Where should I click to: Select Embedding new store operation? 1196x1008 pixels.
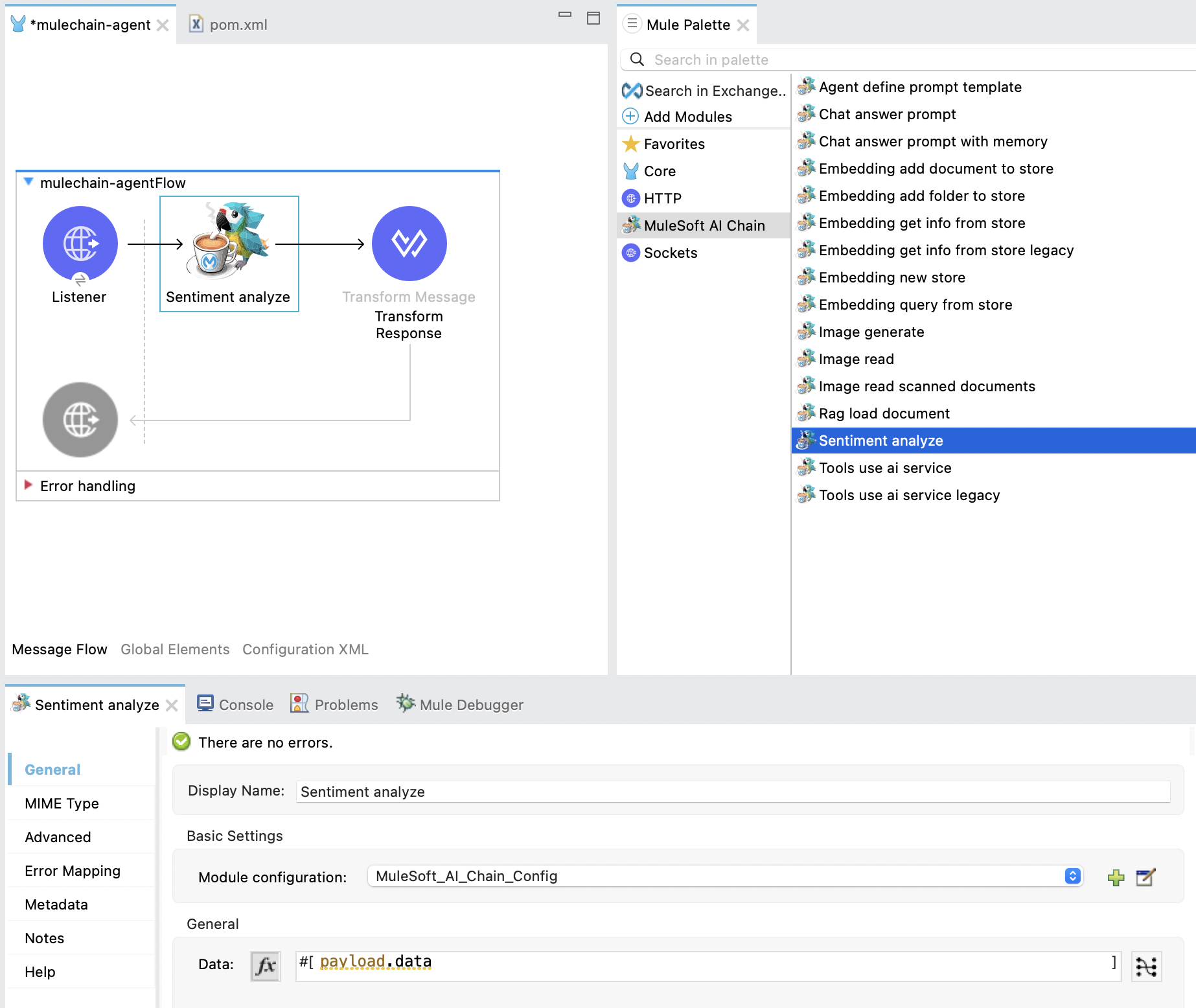881,277
